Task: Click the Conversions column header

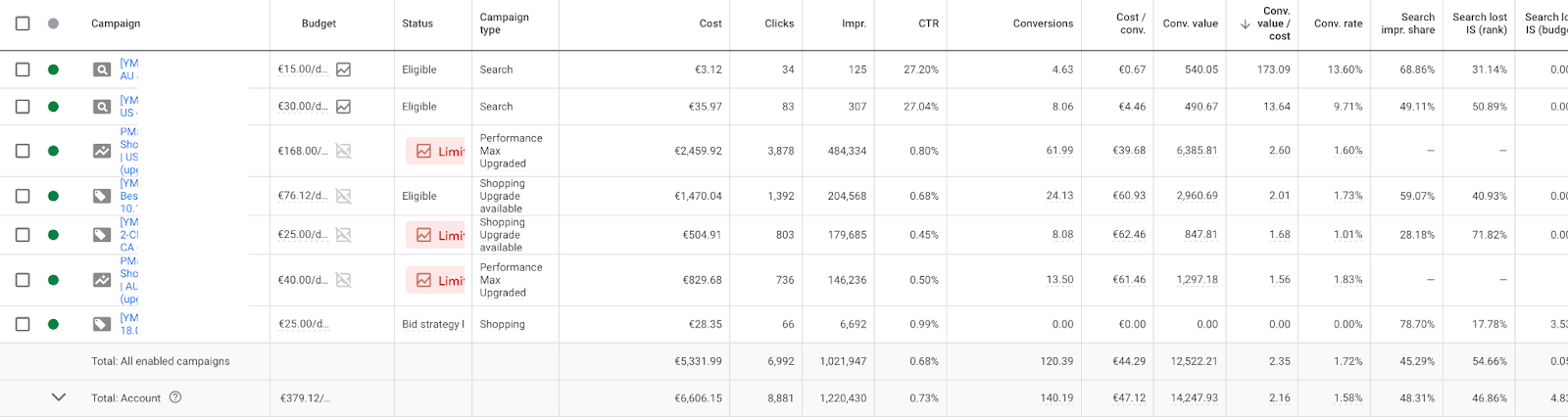Action: tap(1043, 23)
